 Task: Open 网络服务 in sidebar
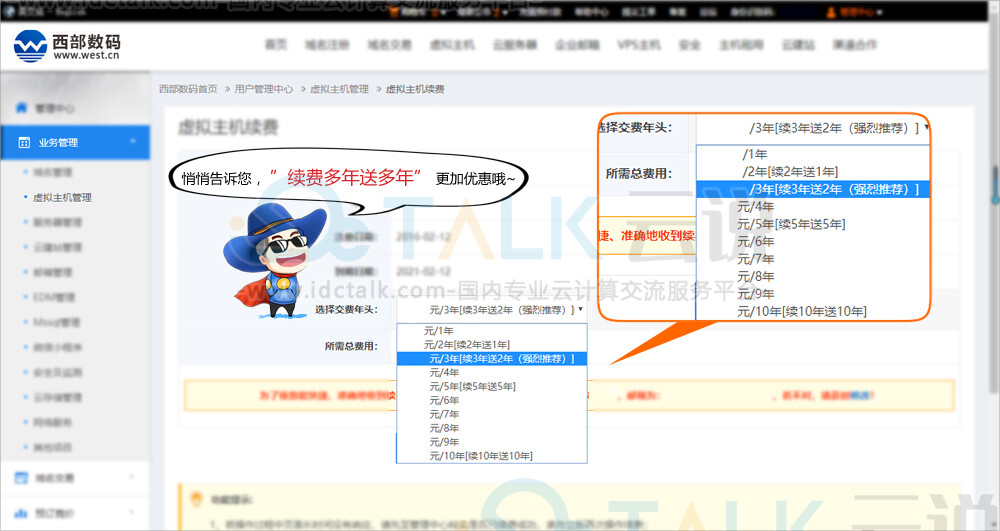pos(53,422)
